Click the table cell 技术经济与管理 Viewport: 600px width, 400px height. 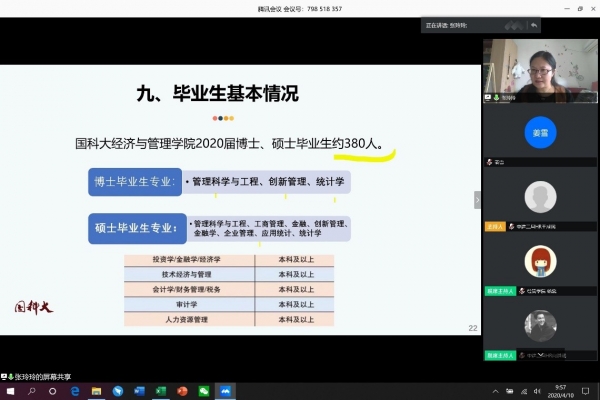tap(189, 274)
